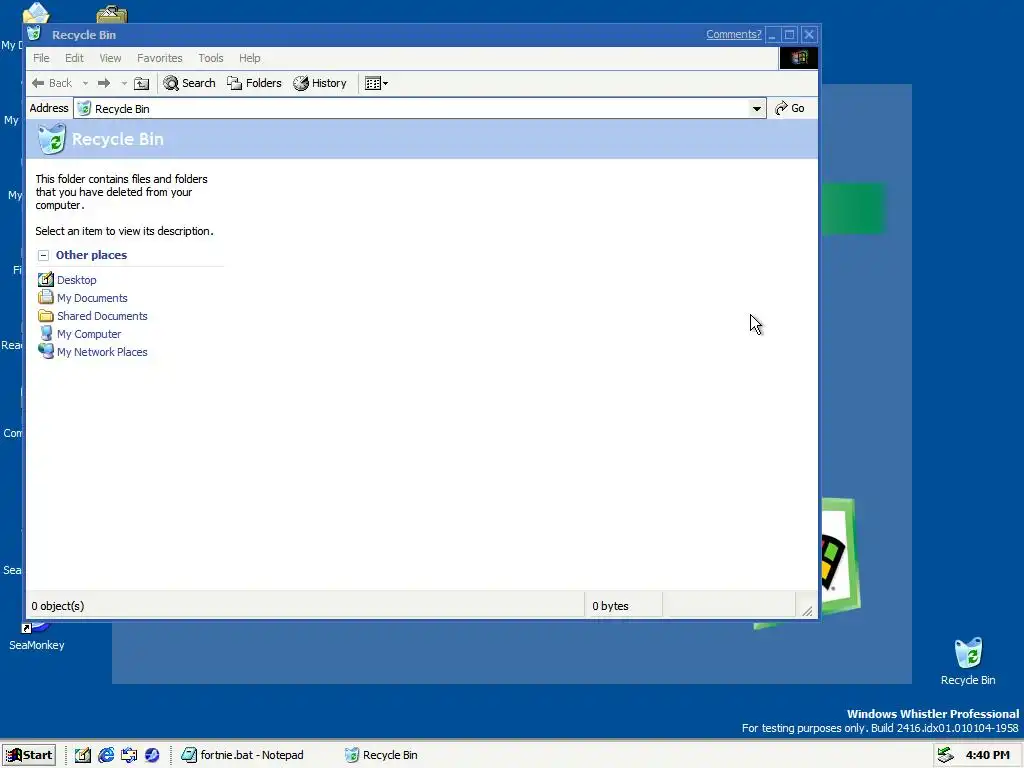Viewport: 1024px width, 768px height.
Task: Click the 0 bytes status text
Action: [610, 606]
